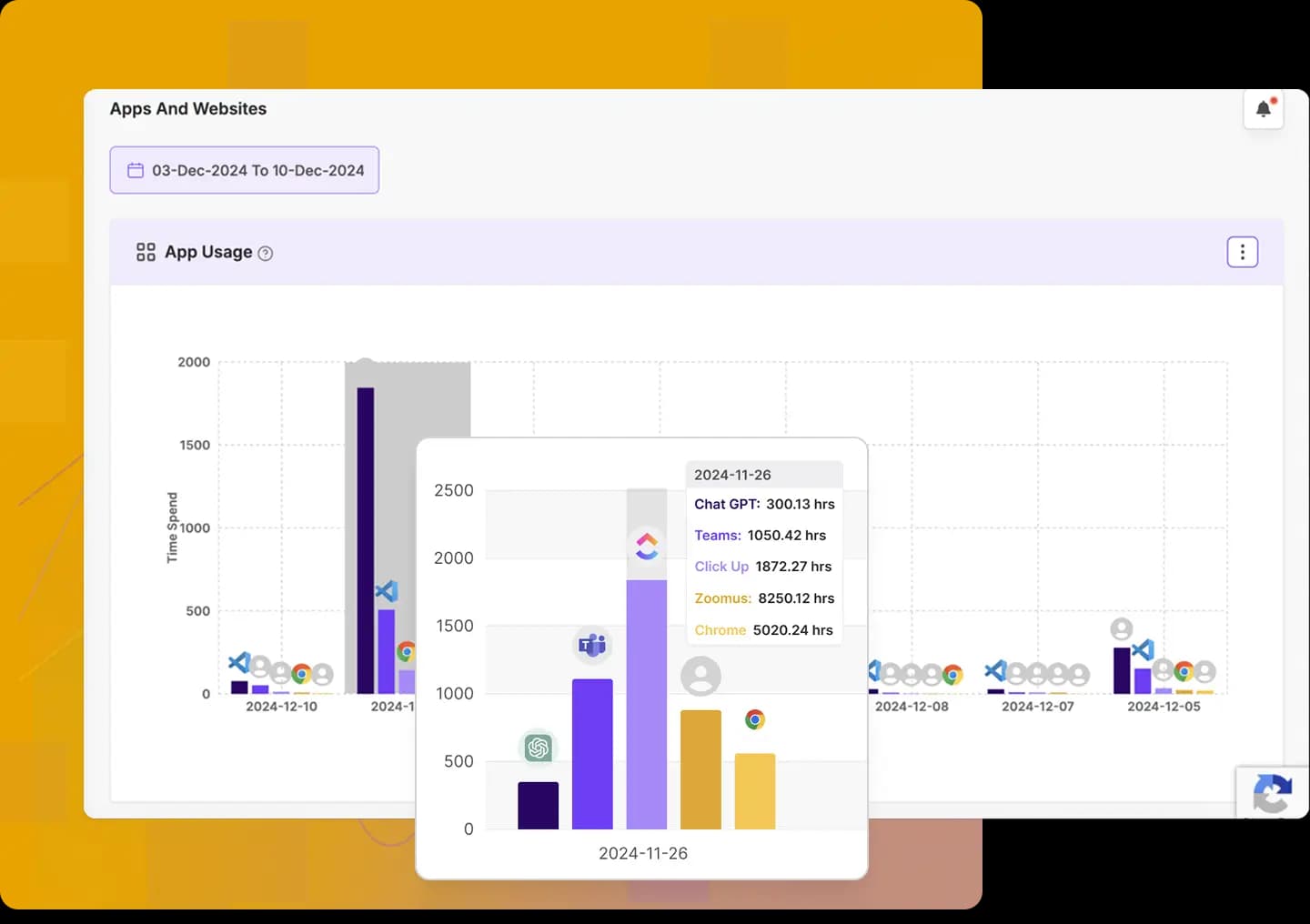Select the VS Code icon near 2024-12-05
The image size is (1310, 924).
pos(1142,651)
